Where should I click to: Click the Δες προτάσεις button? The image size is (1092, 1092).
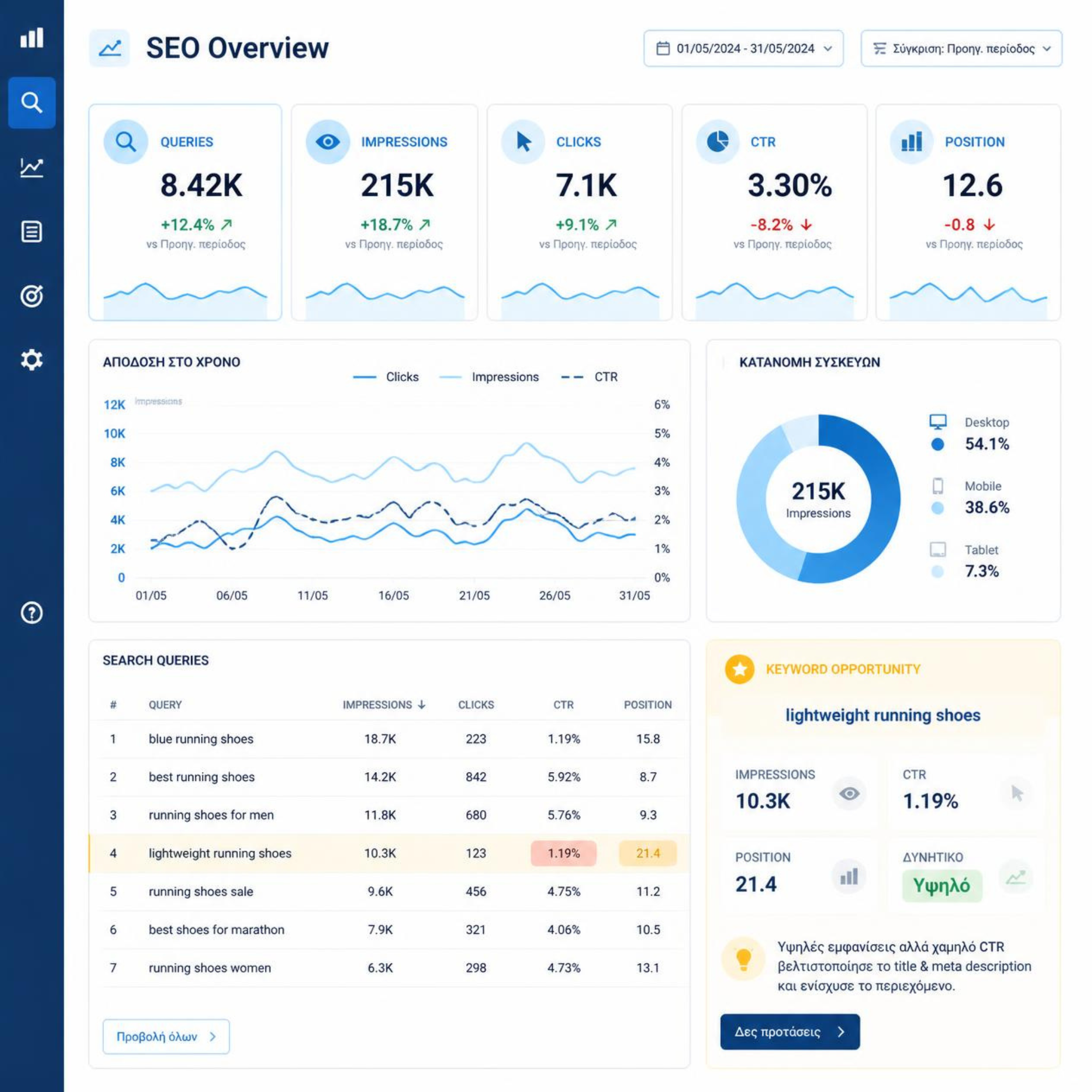pyautogui.click(x=790, y=1031)
